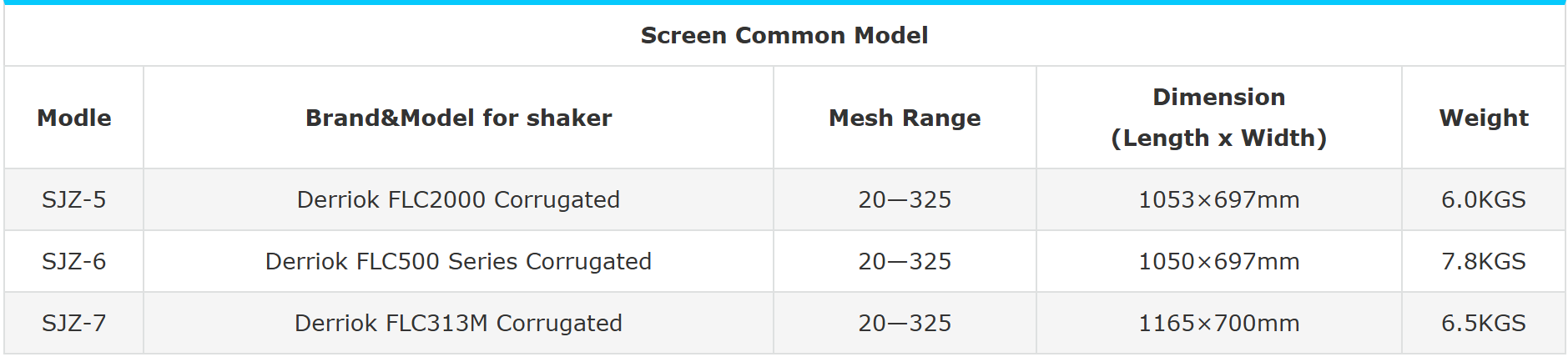
Task: Click the "Screen Common Model" table title
Action: pos(784,35)
